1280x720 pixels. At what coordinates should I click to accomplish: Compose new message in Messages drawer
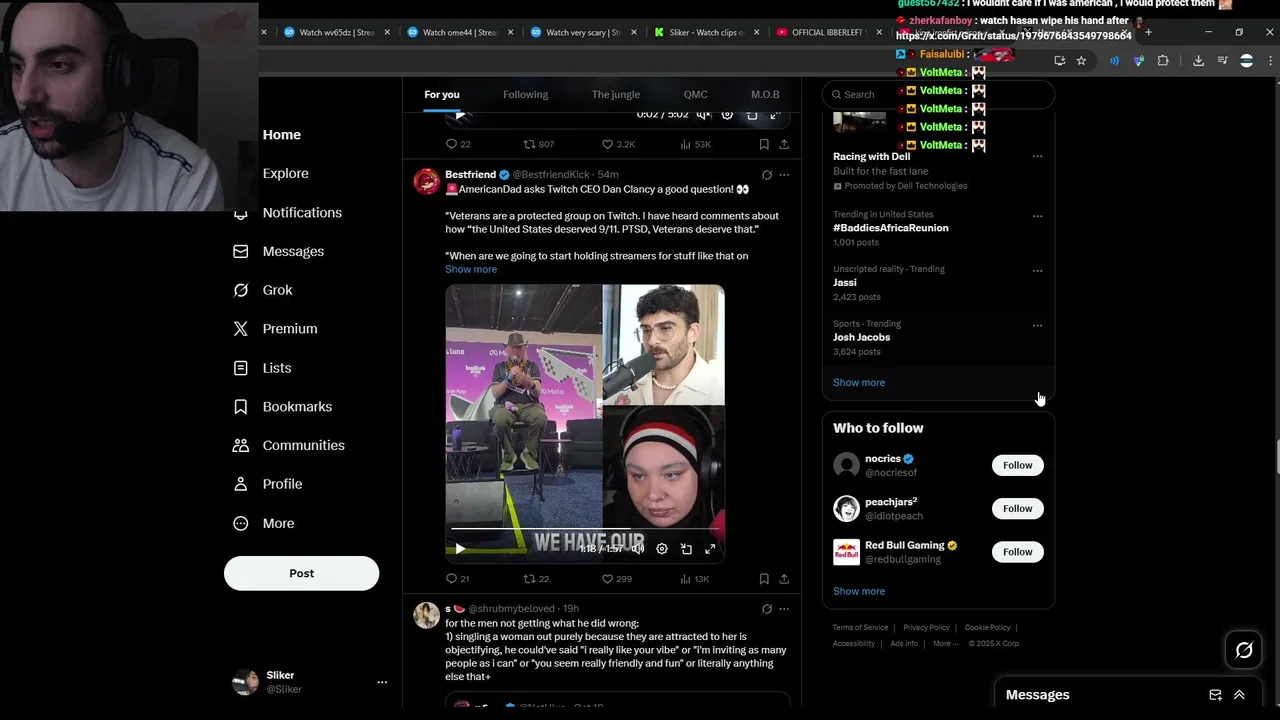(1215, 695)
